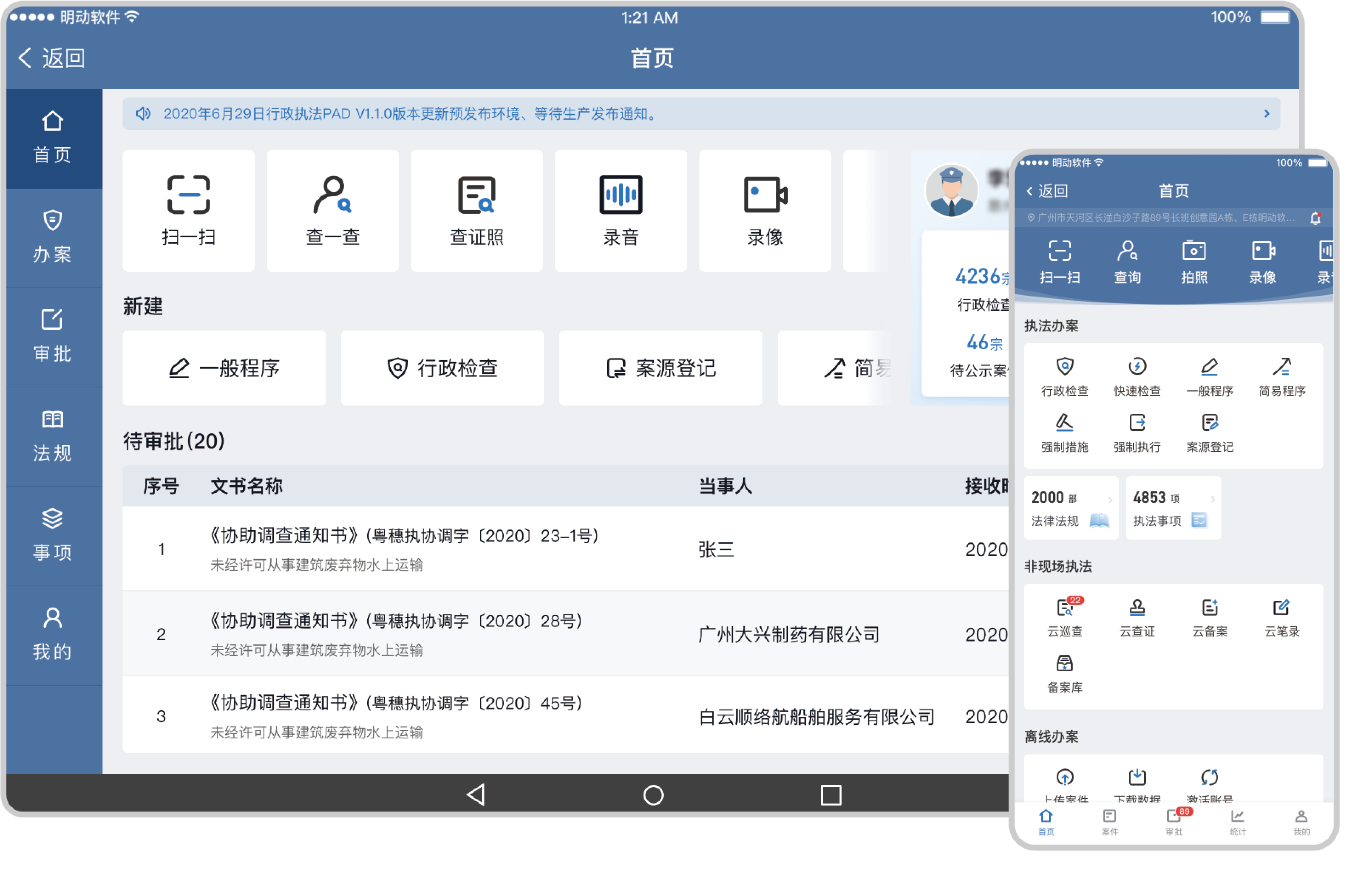1372x882 pixels.
Task: Switch to 办案 in tablet sidebar
Action: pyautogui.click(x=53, y=237)
